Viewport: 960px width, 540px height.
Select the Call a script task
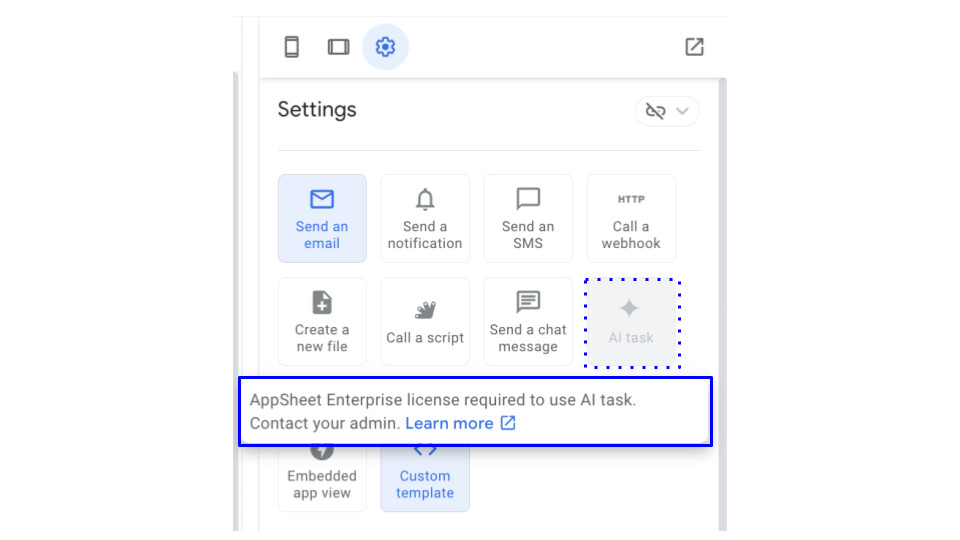click(425, 321)
